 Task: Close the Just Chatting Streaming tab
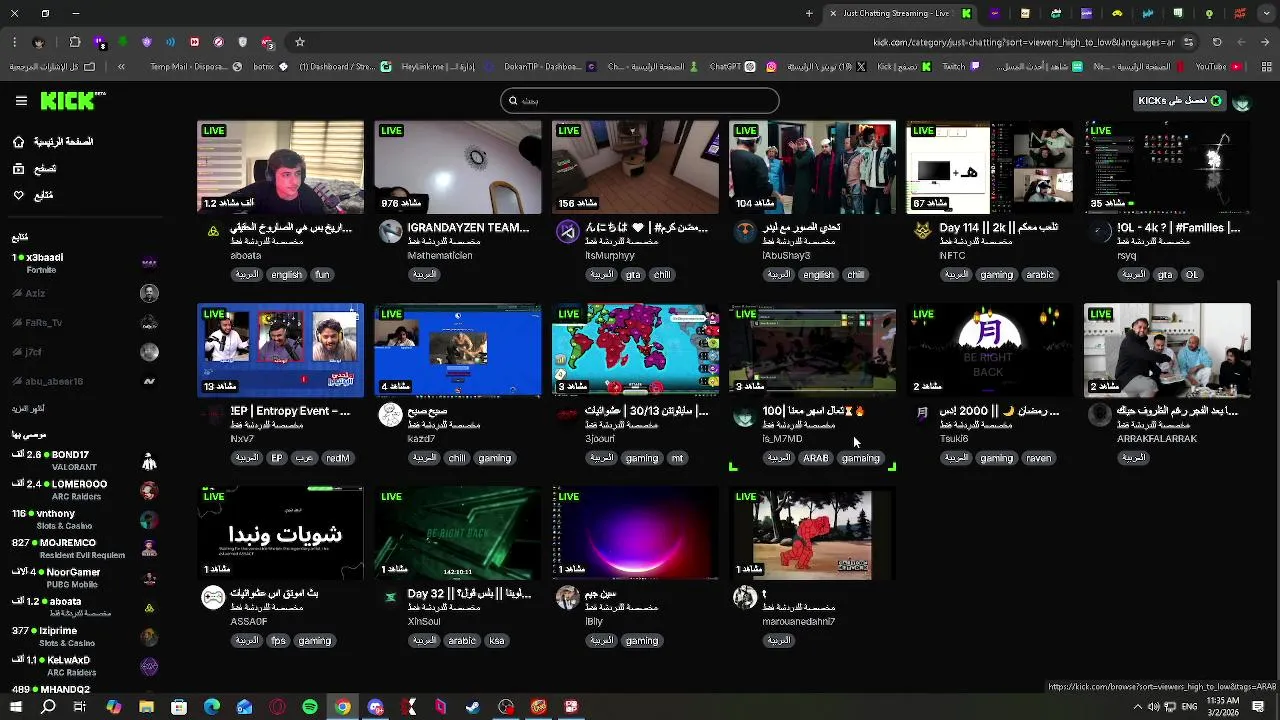pos(832,13)
